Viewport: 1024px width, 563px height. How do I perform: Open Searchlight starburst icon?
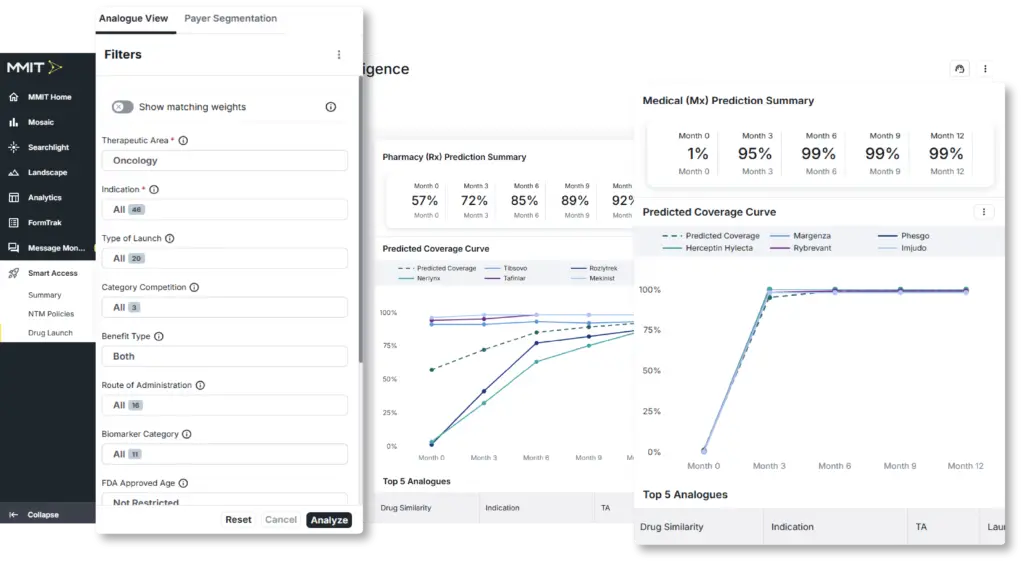point(14,147)
